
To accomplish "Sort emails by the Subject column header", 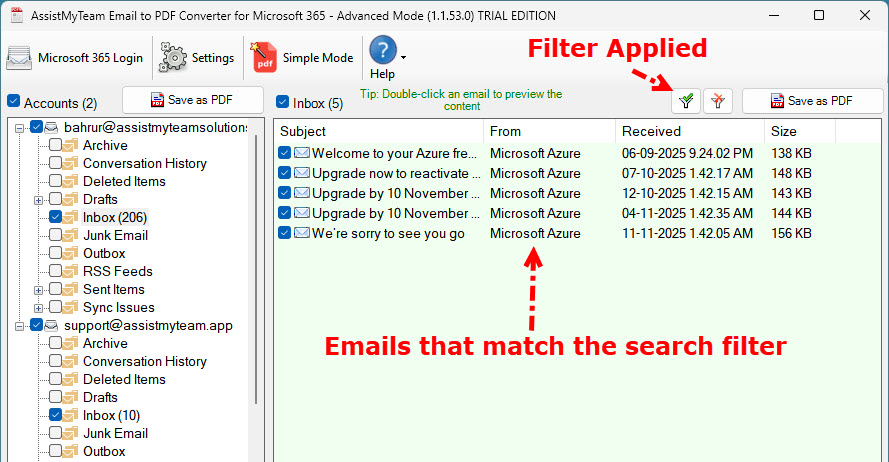I will point(303,131).
